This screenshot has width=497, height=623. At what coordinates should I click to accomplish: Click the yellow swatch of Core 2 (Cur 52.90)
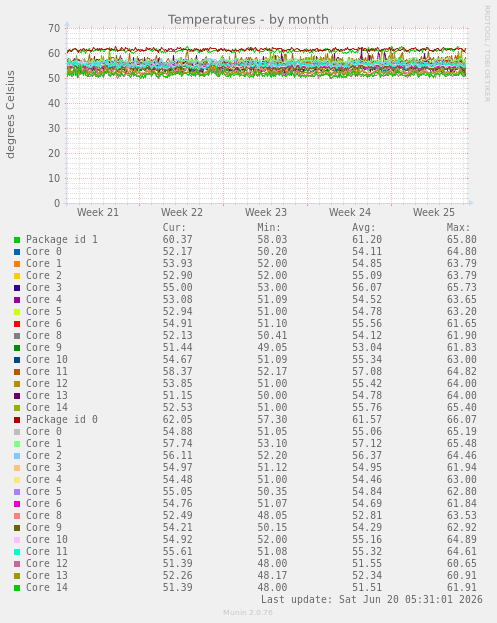point(17,276)
